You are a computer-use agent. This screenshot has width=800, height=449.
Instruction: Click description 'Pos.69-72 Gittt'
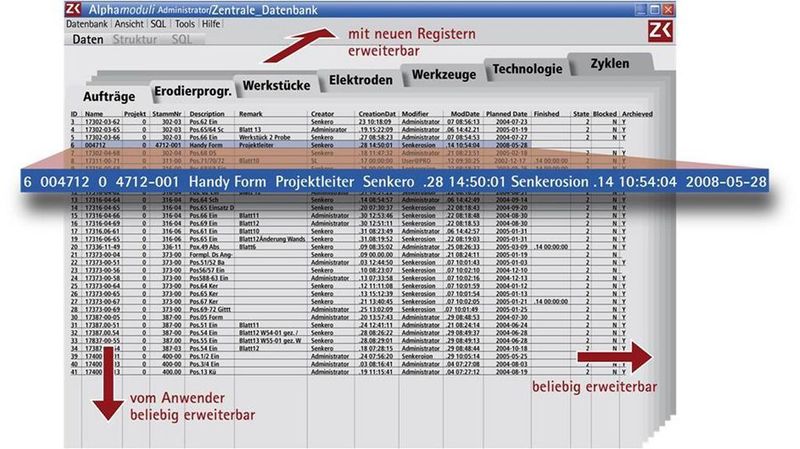(210, 309)
